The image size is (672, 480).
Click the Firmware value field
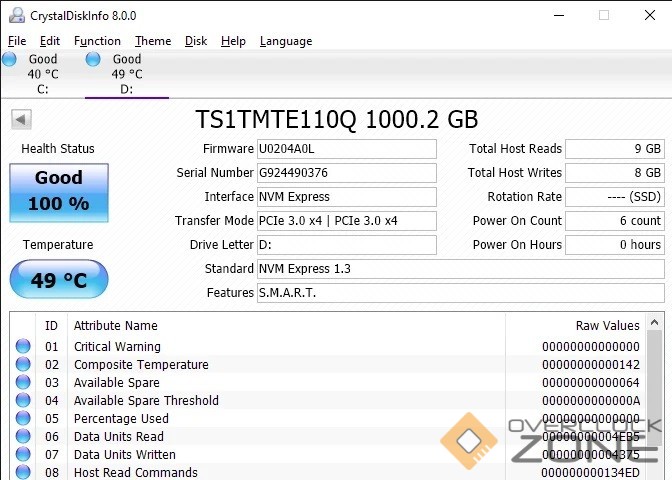coord(346,149)
